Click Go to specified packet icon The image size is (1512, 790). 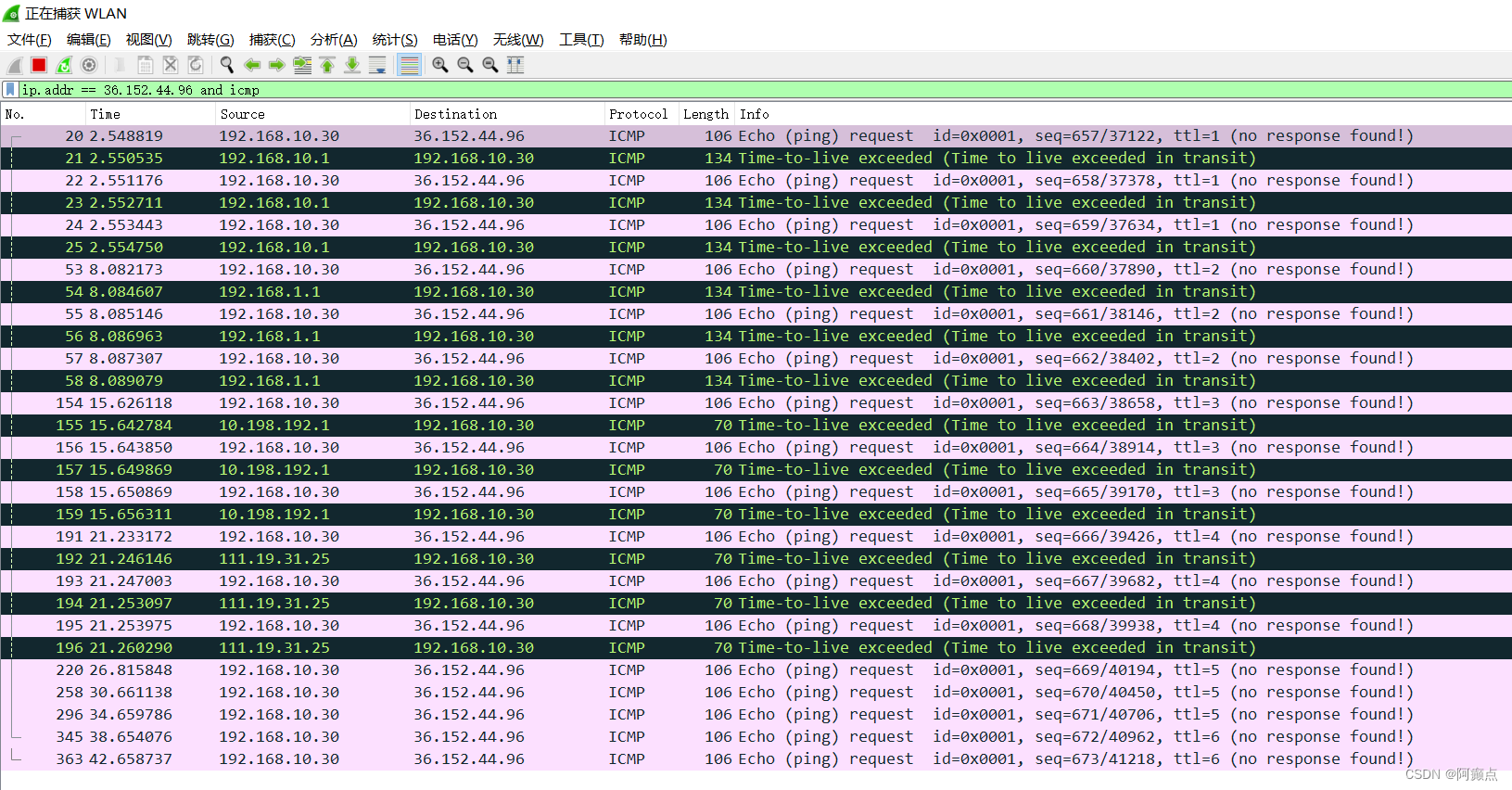pyautogui.click(x=302, y=65)
